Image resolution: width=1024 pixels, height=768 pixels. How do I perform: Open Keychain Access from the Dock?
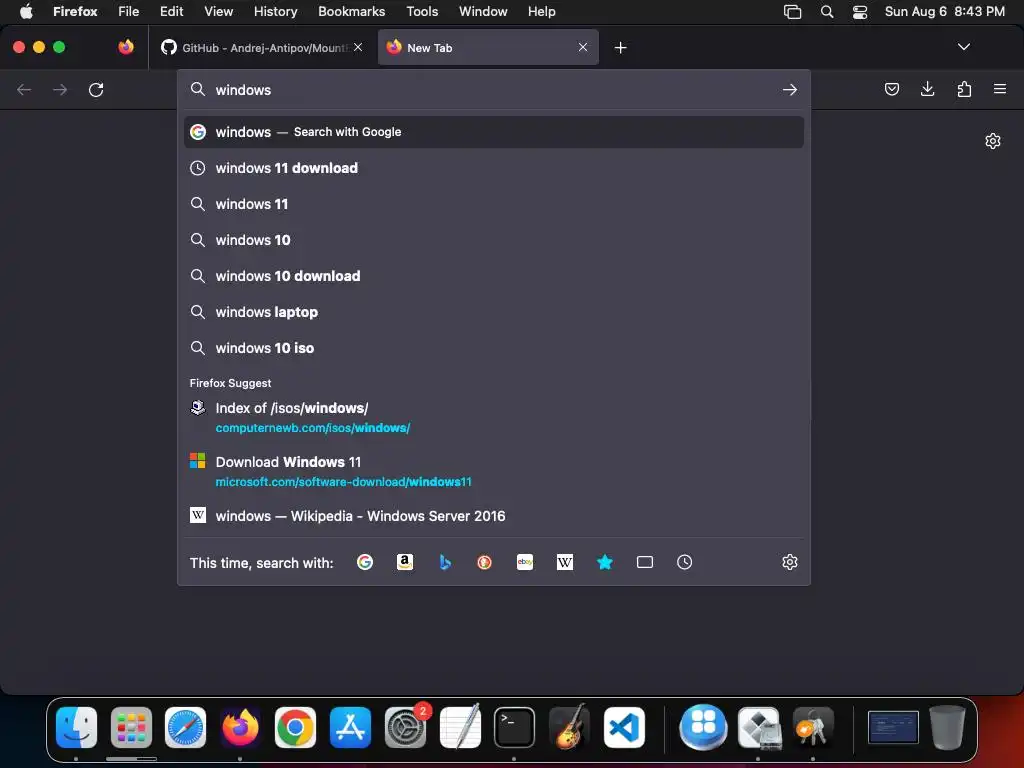[812, 728]
